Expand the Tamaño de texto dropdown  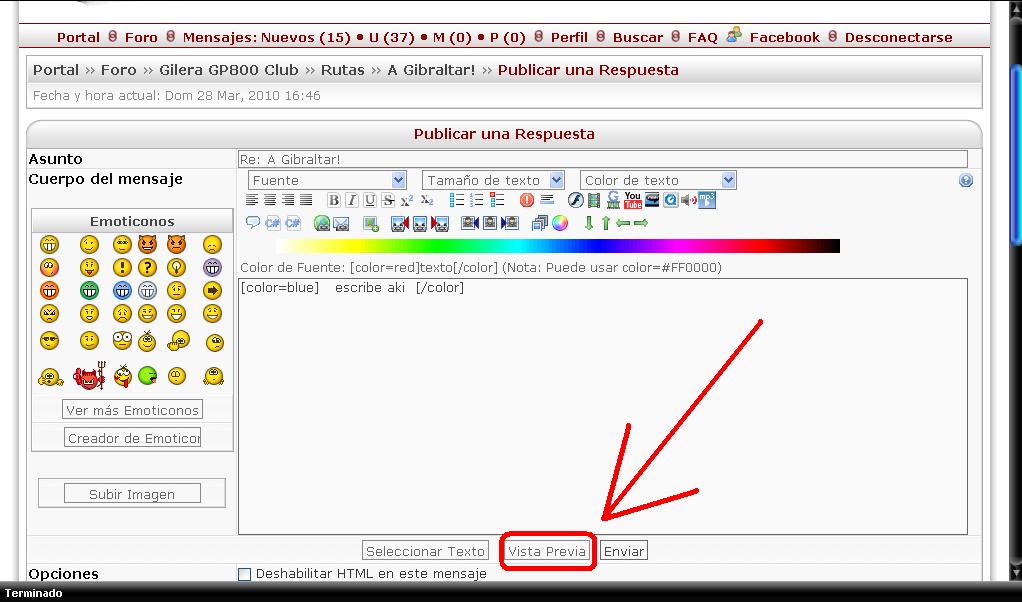493,180
